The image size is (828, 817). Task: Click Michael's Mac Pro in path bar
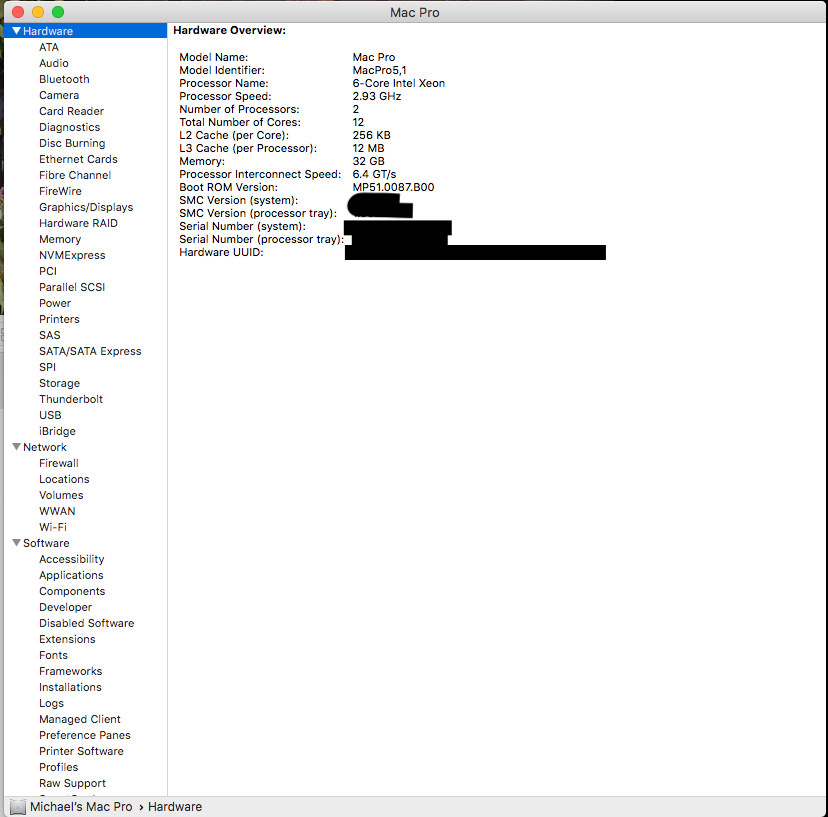point(81,807)
